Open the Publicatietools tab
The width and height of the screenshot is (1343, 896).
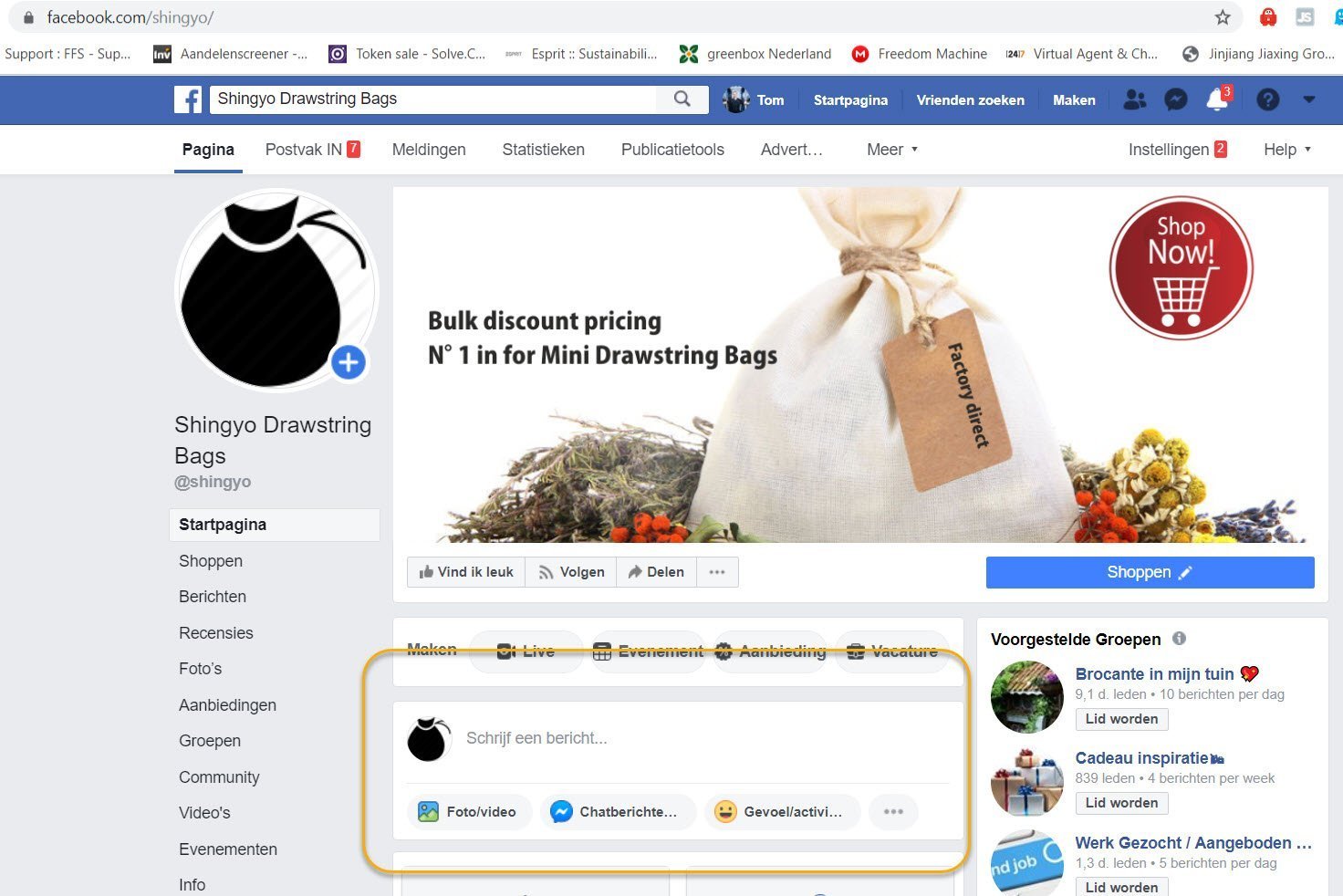point(672,150)
